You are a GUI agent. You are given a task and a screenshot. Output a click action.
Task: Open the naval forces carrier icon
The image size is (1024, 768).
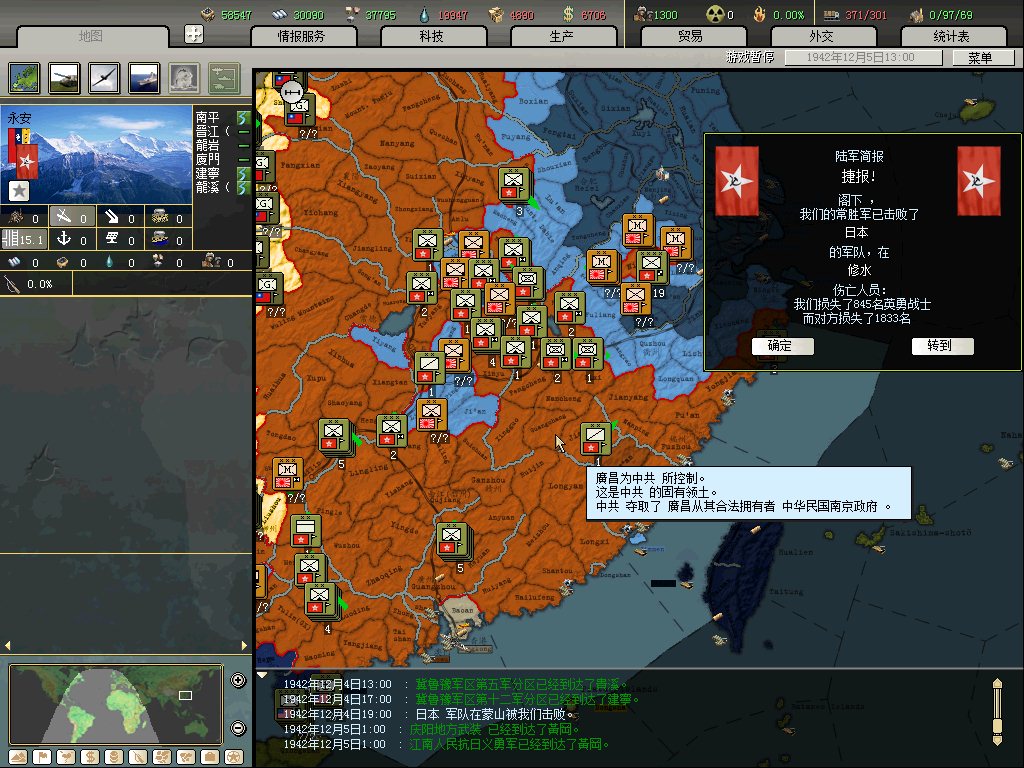[x=144, y=78]
